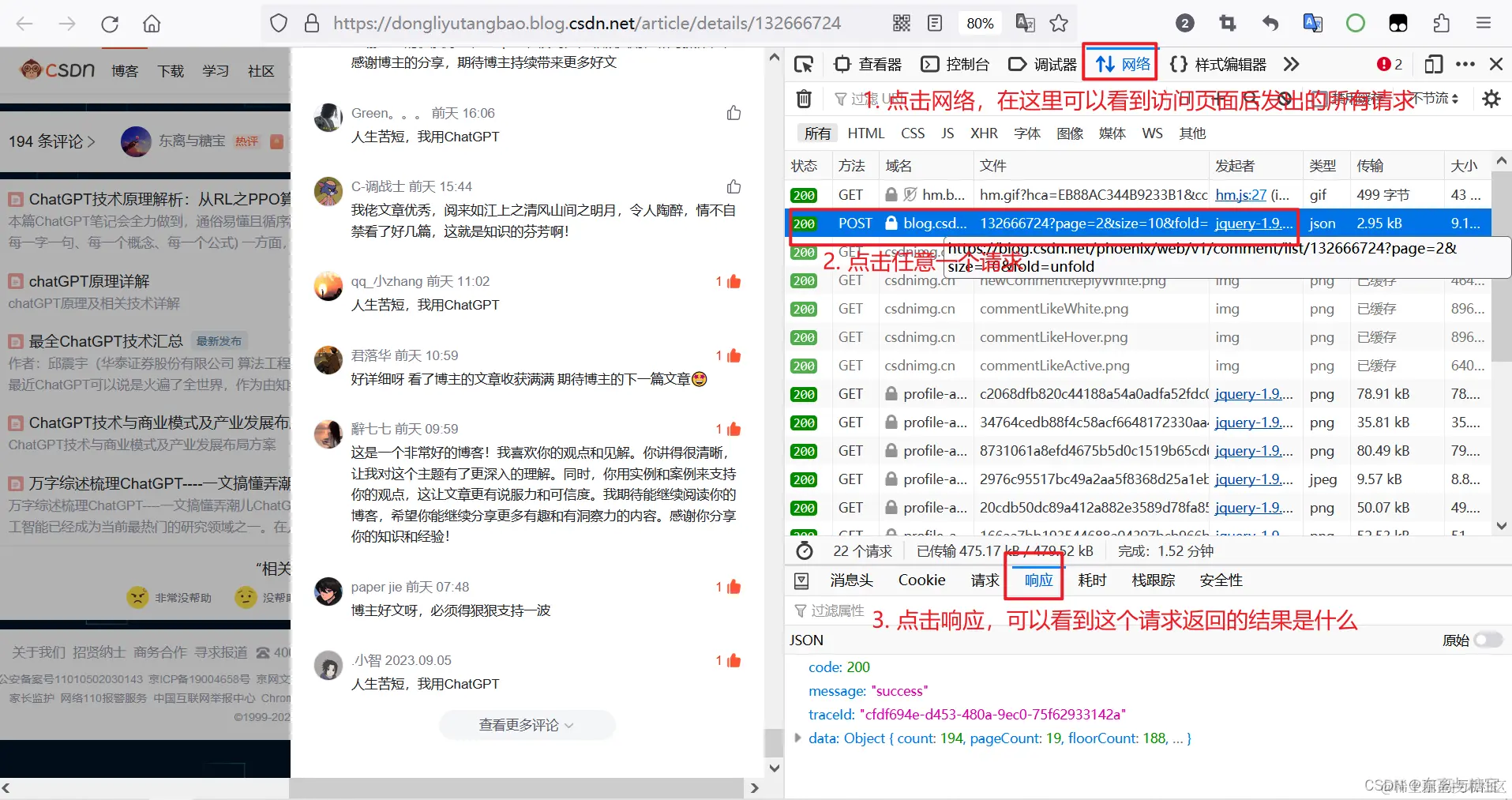
Task: Open the tracking protection shield
Action: pyautogui.click(x=279, y=24)
